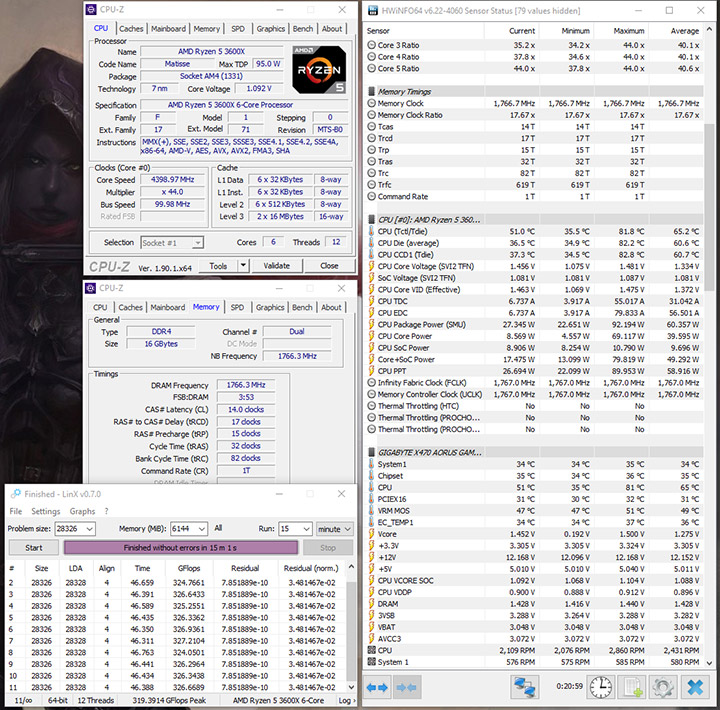Click the expand columns arrows icon in HWiNFO
720x710 pixels.
[x=377, y=688]
